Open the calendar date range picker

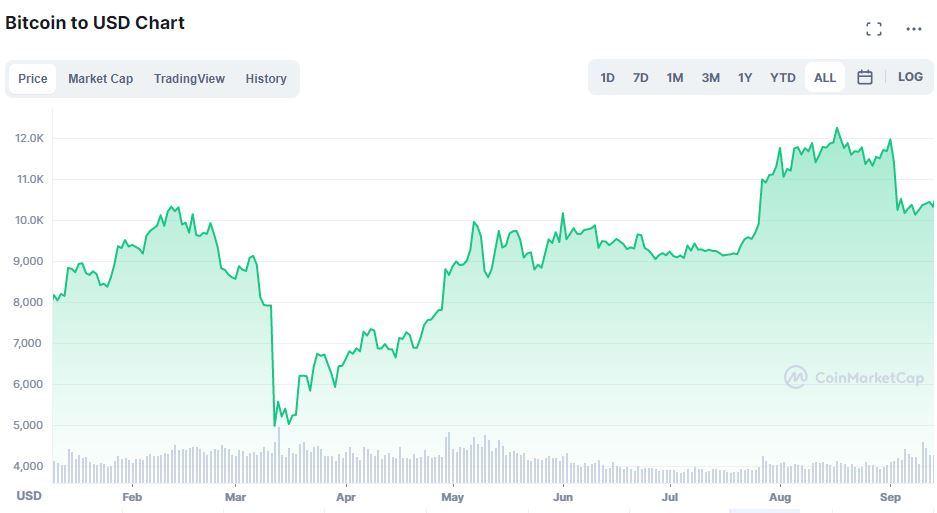coord(865,77)
